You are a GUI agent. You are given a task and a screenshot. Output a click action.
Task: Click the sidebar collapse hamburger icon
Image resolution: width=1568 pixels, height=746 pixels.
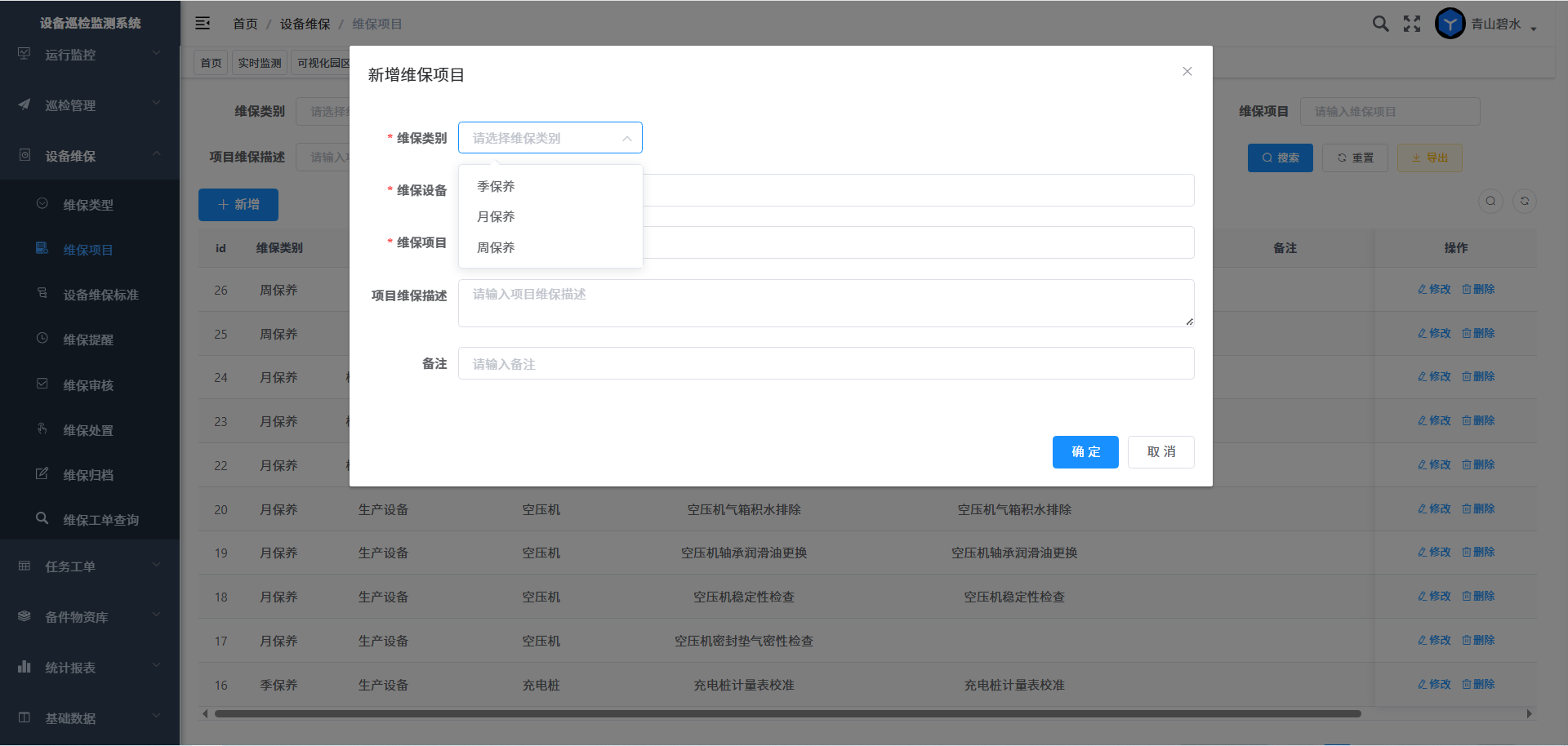pyautogui.click(x=203, y=24)
